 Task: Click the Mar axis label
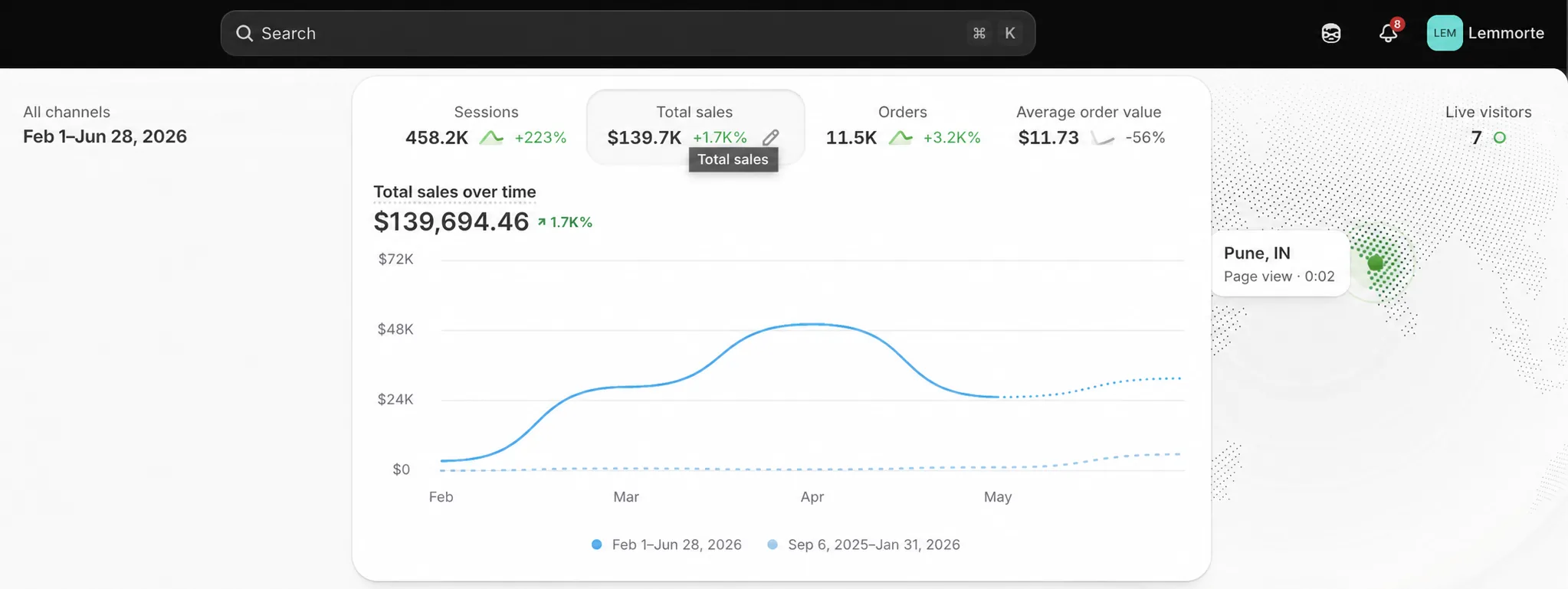[x=626, y=496]
